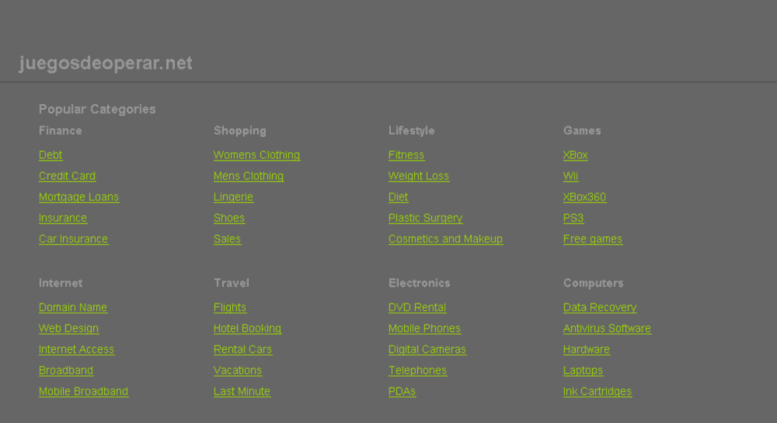Screen dimensions: 777x423
Task: Open the Last Minute travel link
Action: coord(242,391)
